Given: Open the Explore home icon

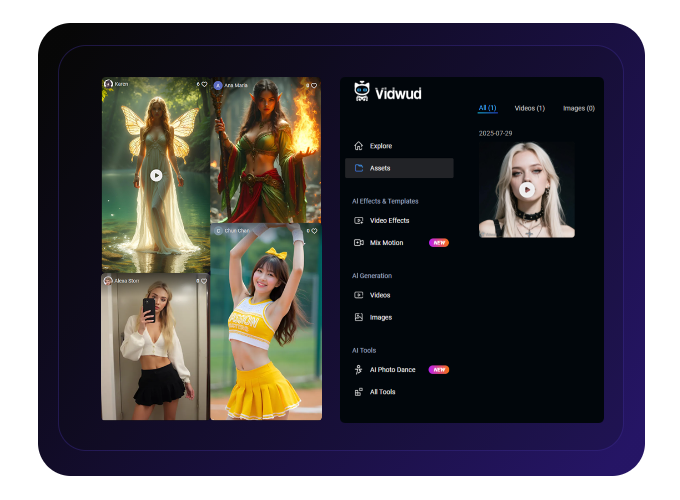Looking at the screenshot, I should 359,146.
